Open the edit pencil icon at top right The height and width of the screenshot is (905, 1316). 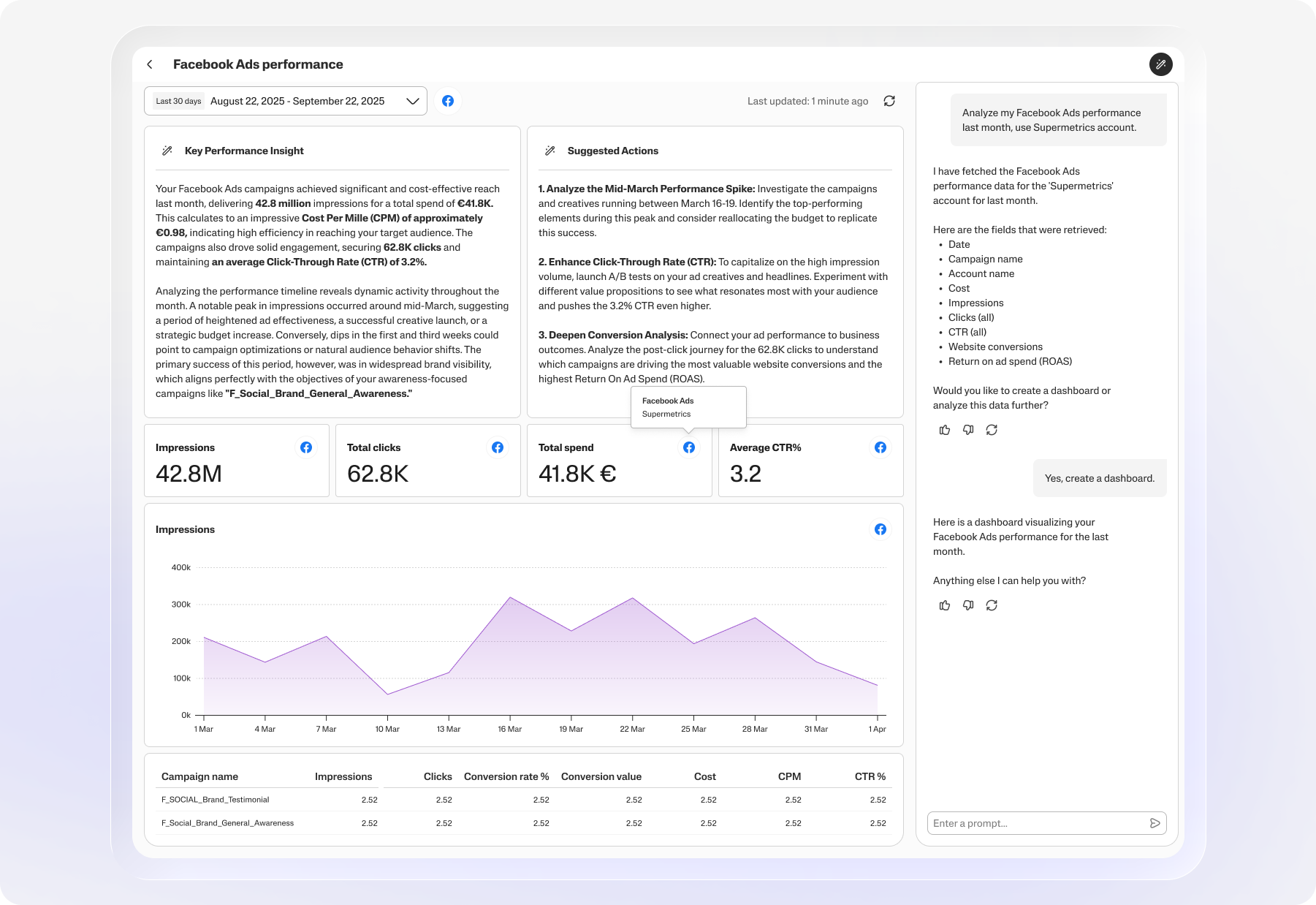click(1161, 64)
